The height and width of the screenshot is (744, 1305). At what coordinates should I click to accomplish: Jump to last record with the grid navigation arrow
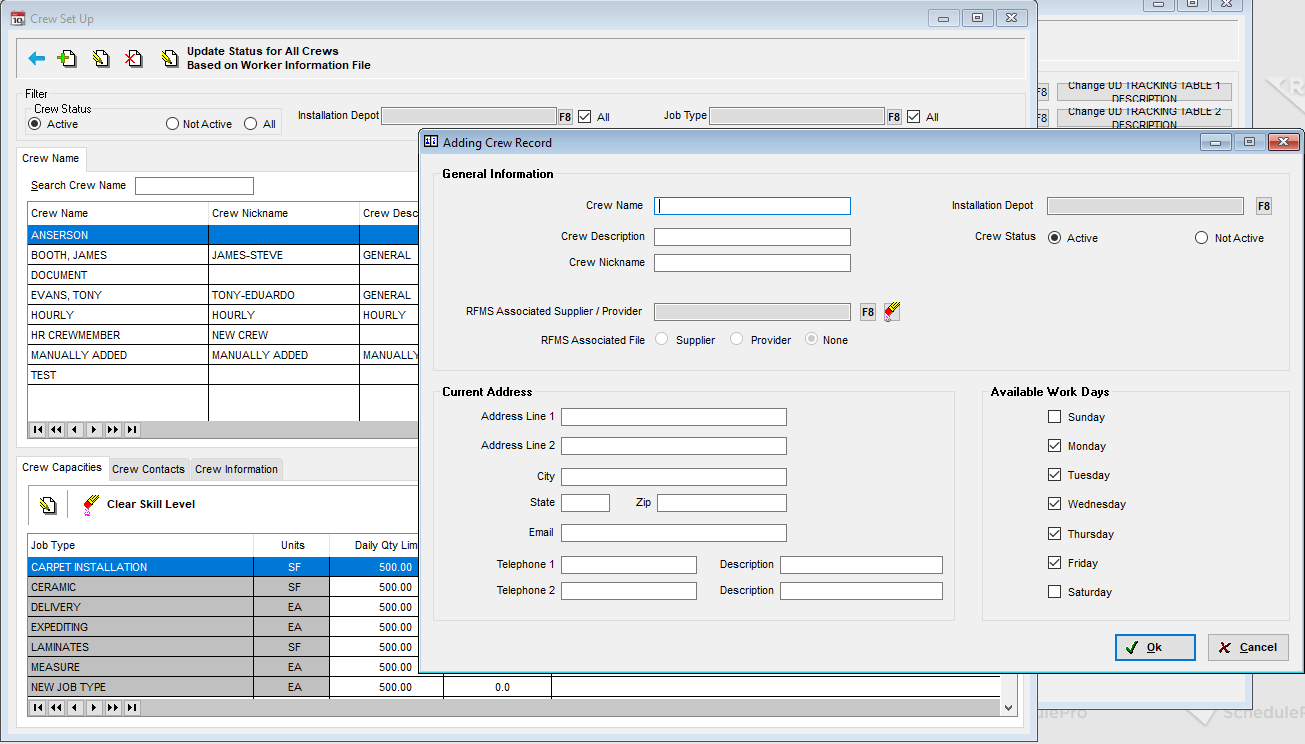pyautogui.click(x=132, y=429)
